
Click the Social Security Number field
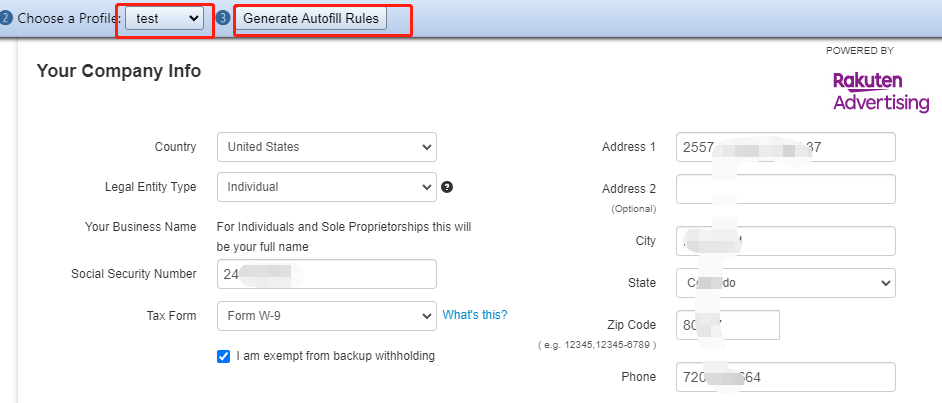327,274
